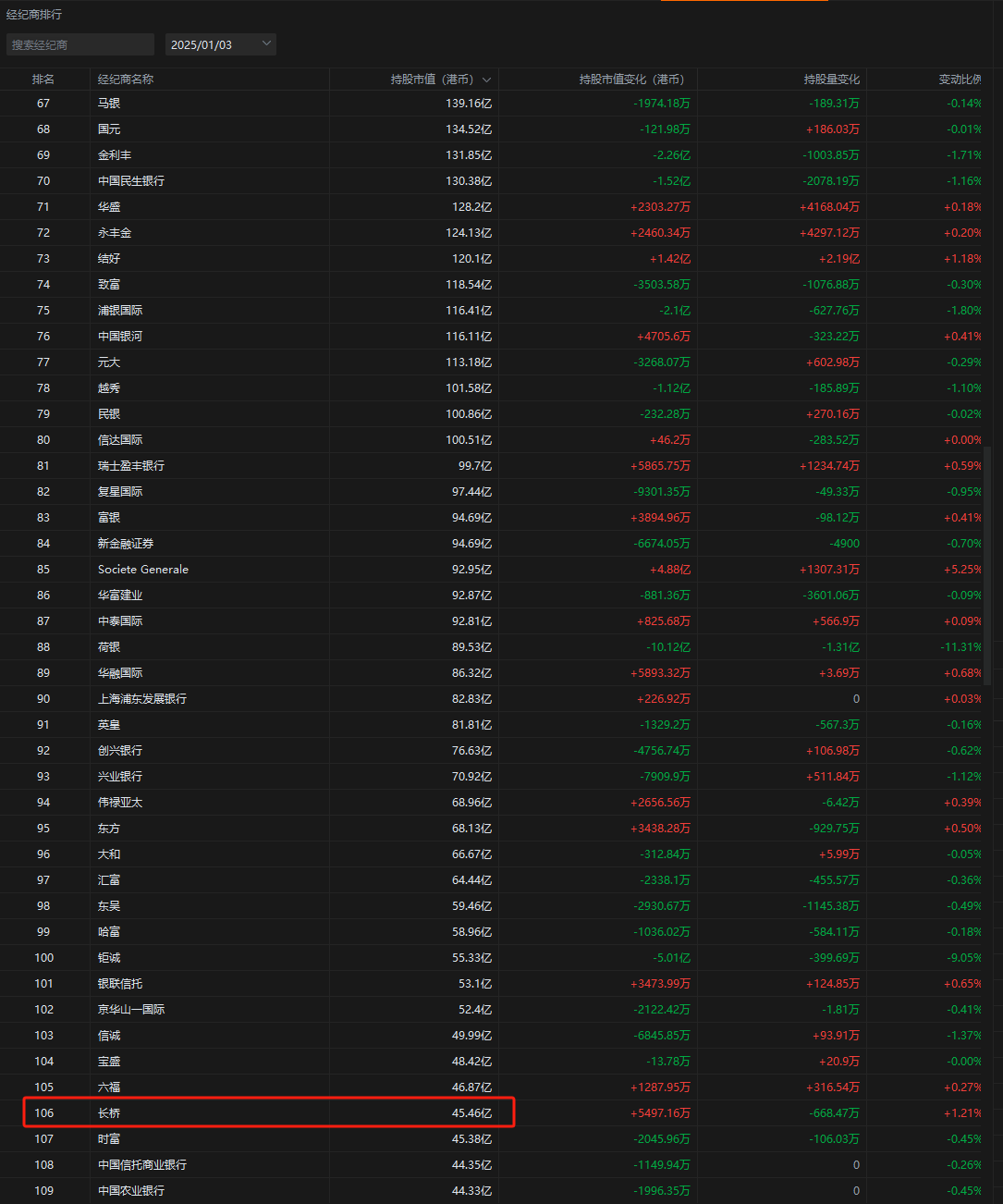Click value change +5865.75万
The width and height of the screenshot is (1003, 1204).
[660, 466]
